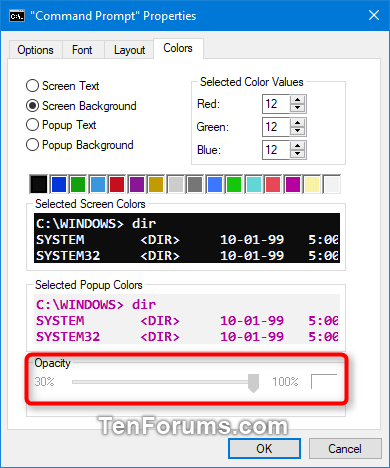390x468 pixels.
Task: Decrease the Blue value with down arrow
Action: pos(298,154)
